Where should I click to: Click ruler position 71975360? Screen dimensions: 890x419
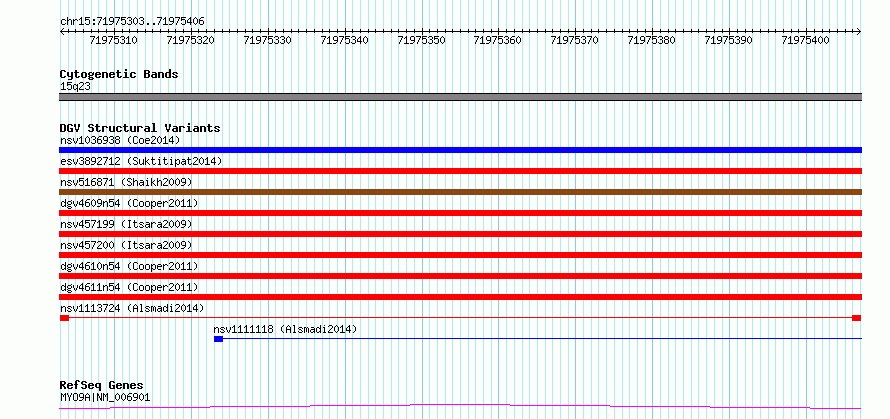tap(498, 40)
